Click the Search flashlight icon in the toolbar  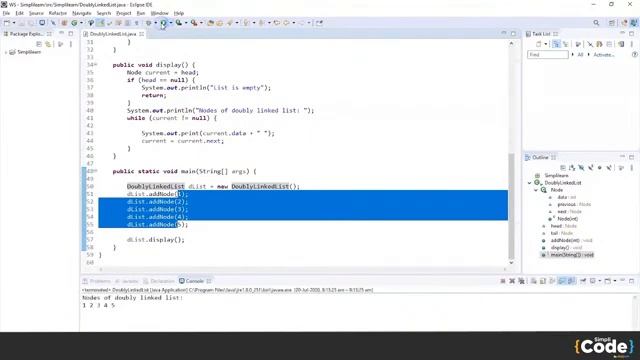[230, 23]
